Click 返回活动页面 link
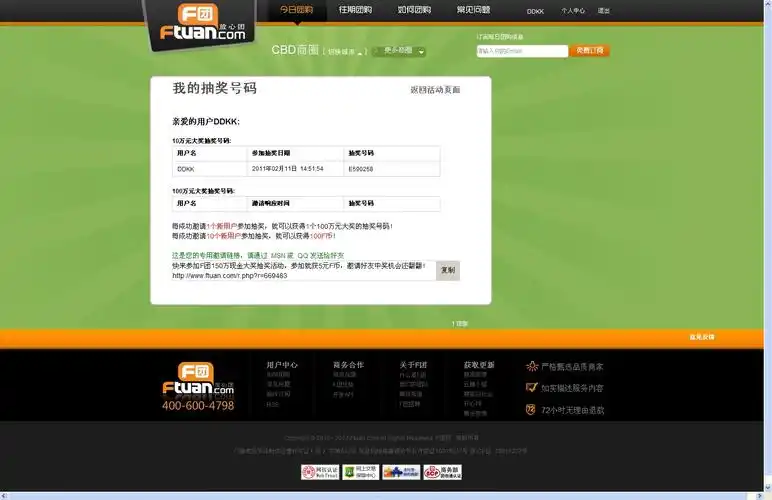 (x=435, y=90)
